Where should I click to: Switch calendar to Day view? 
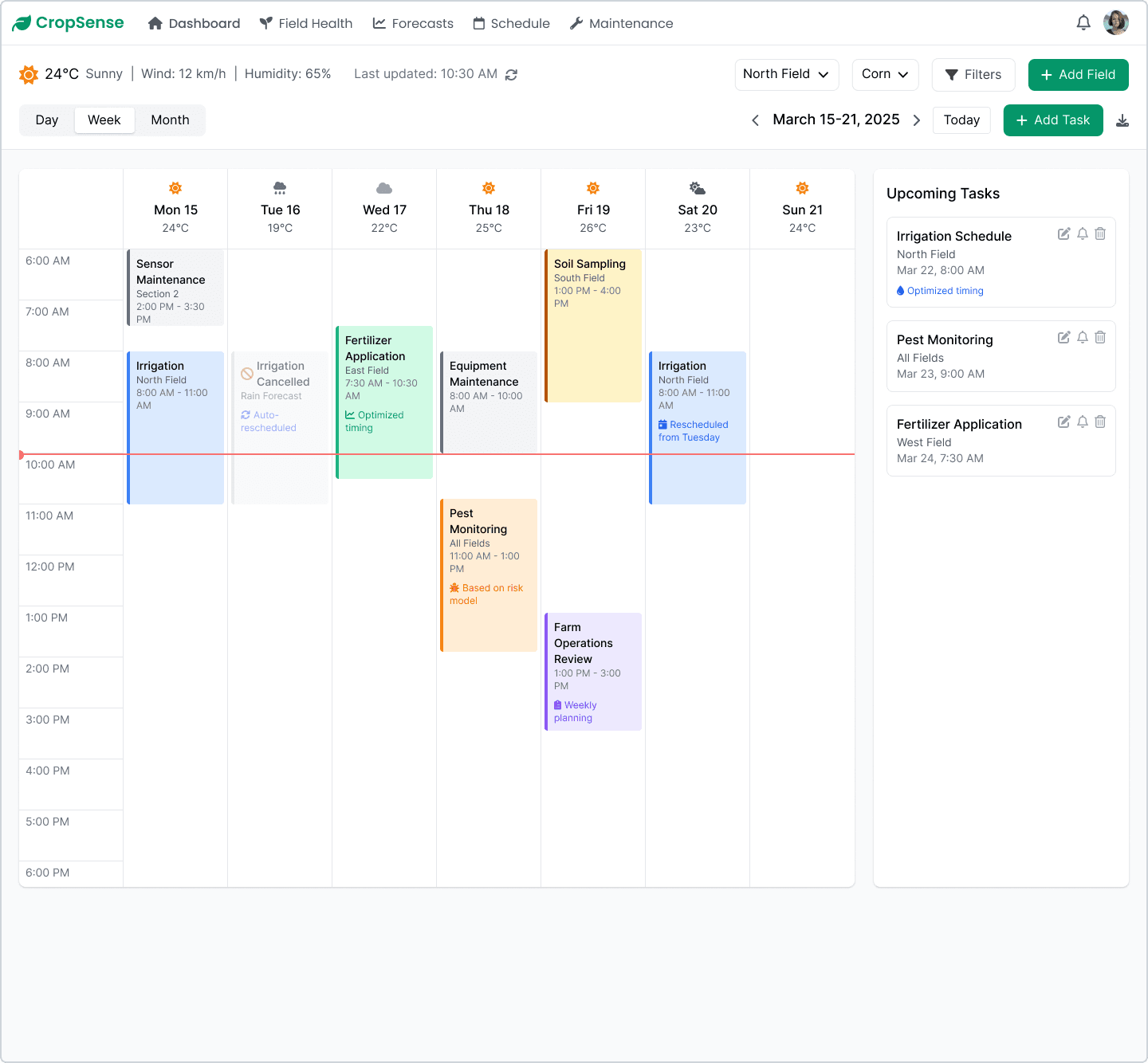[x=47, y=120]
